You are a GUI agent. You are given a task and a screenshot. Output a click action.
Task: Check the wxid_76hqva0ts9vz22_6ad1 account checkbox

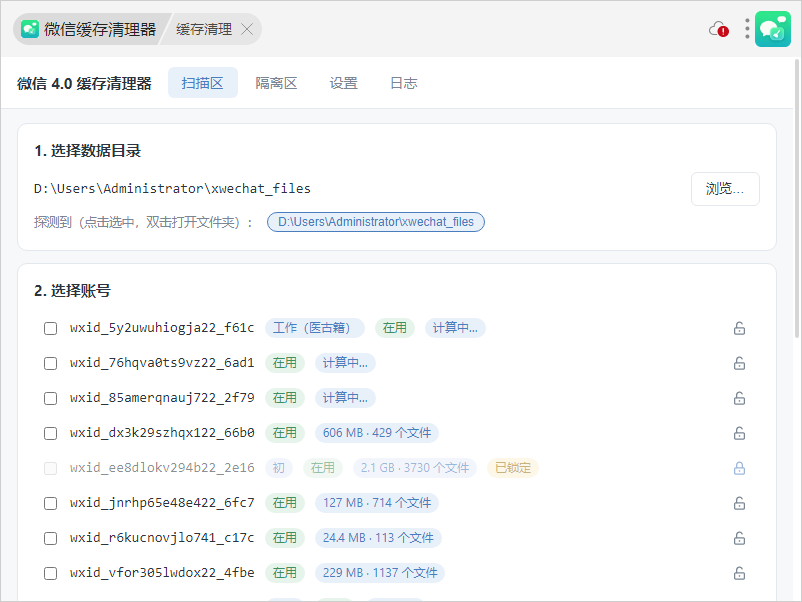pos(51,363)
